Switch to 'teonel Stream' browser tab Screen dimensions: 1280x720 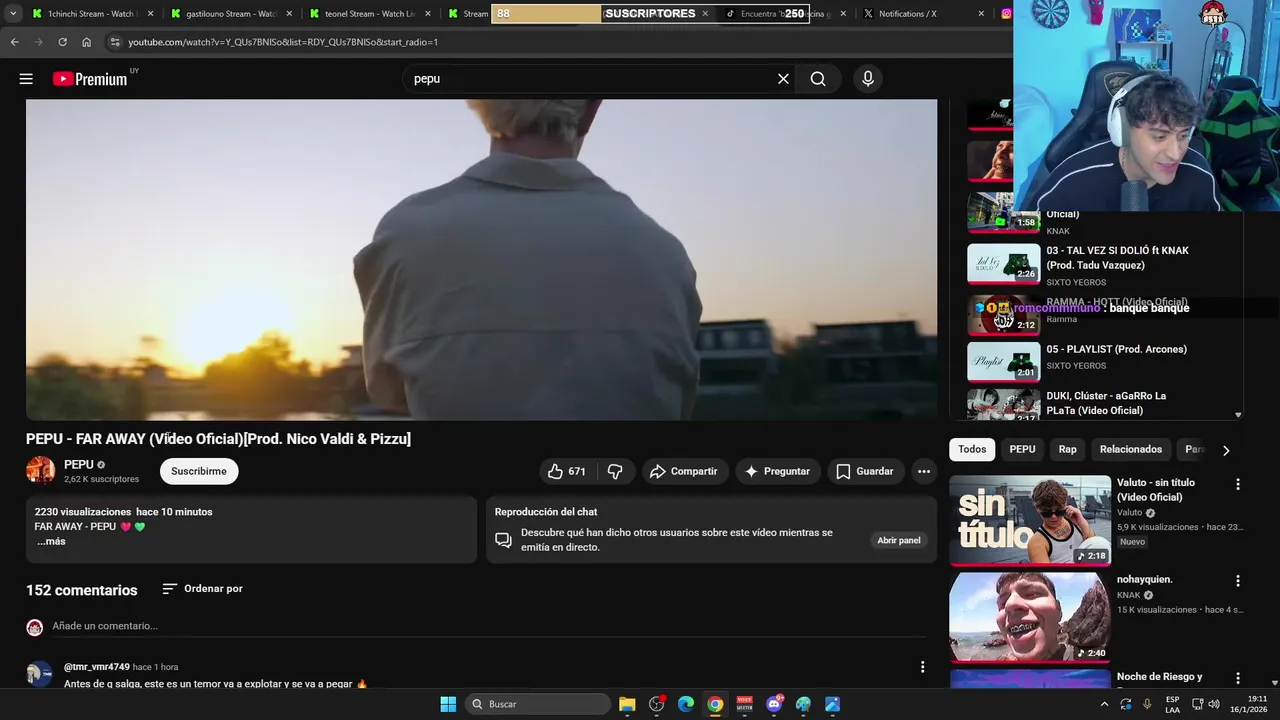(368, 14)
